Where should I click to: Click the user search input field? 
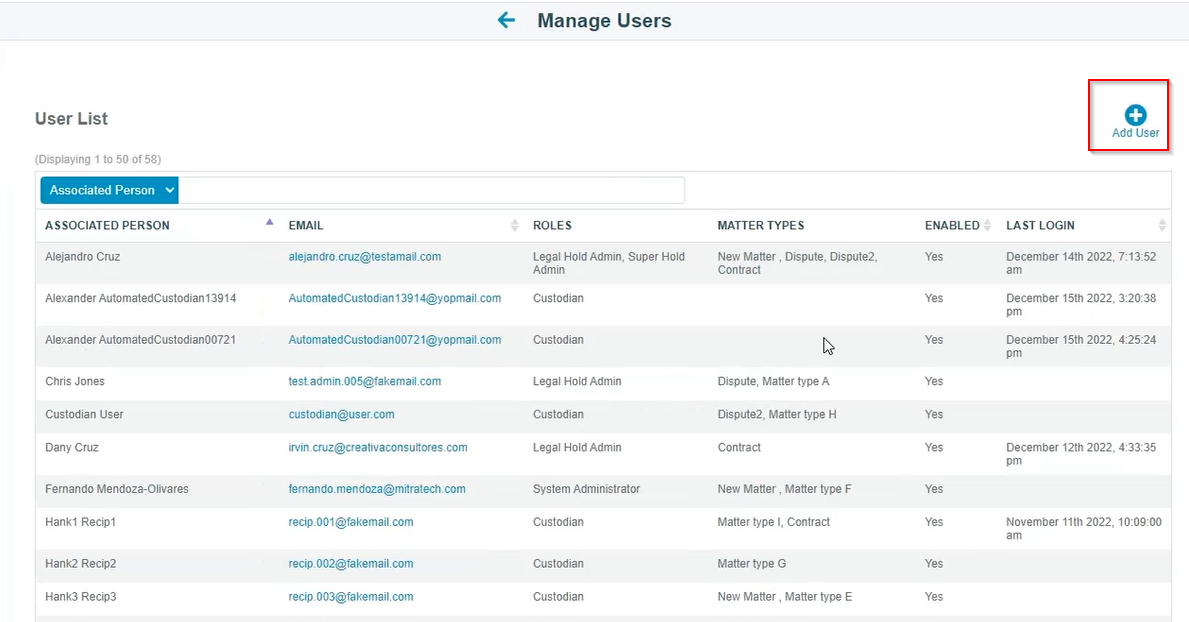pyautogui.click(x=431, y=190)
